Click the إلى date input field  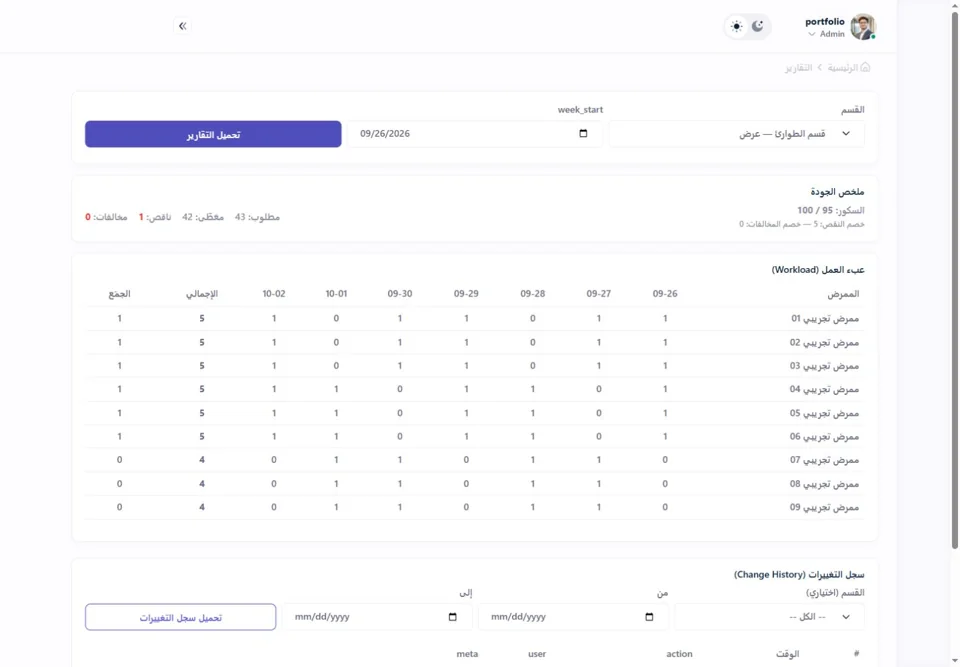point(377,617)
